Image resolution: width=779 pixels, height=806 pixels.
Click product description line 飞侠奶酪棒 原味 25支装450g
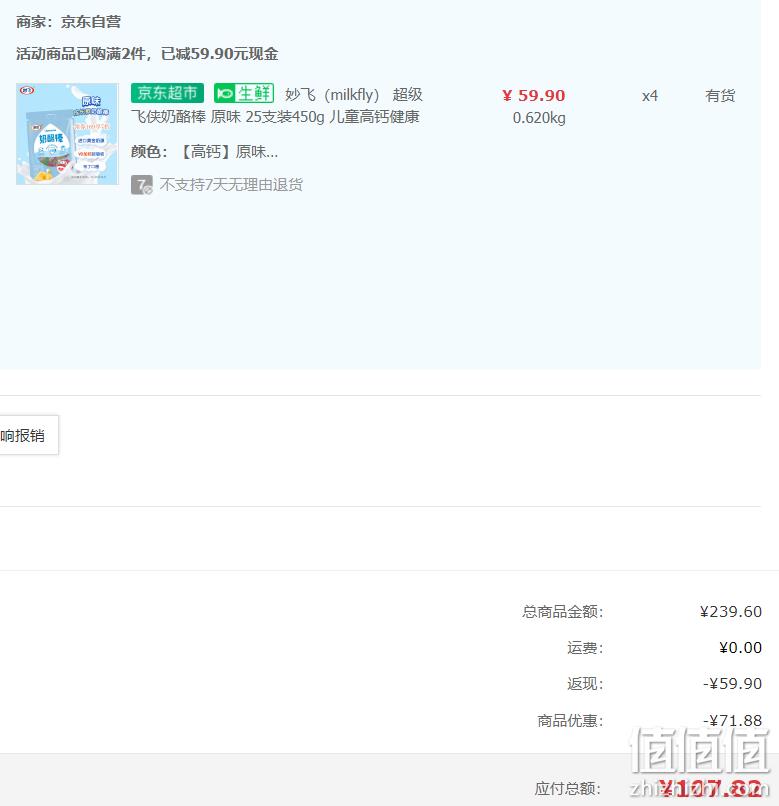pos(228,117)
